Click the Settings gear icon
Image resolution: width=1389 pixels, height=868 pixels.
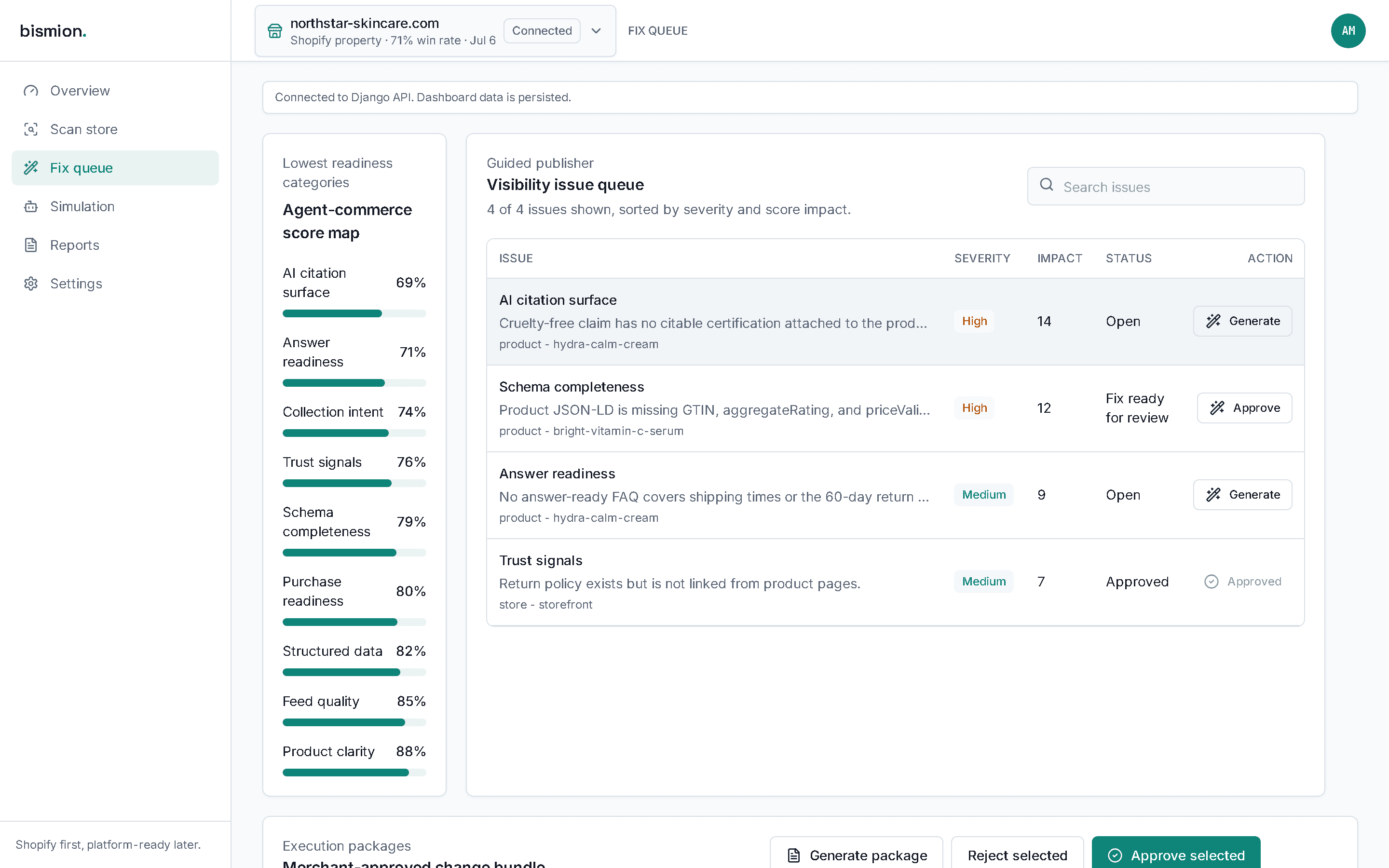tap(31, 284)
